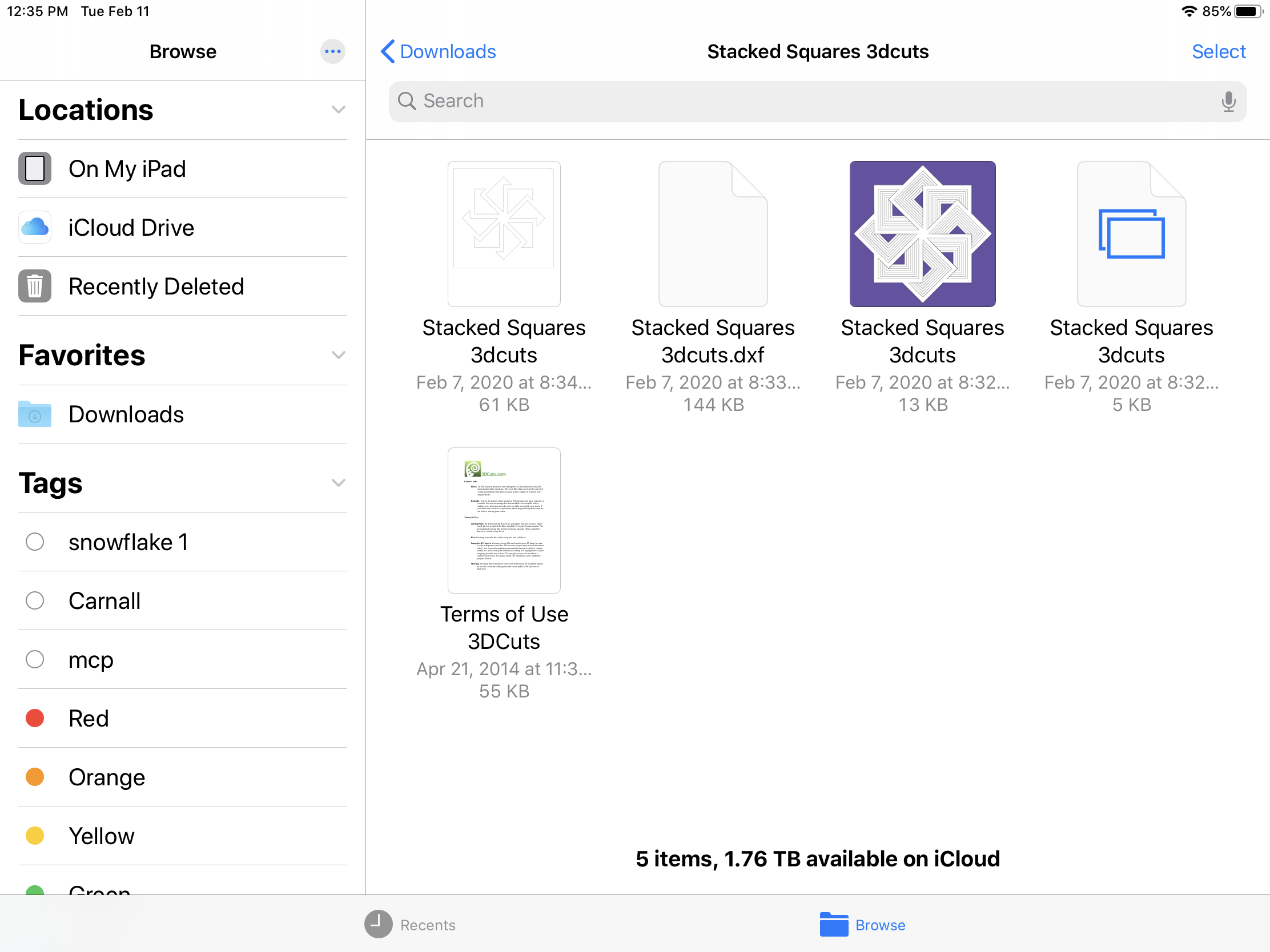Open the Downloads favorites folder

(x=126, y=414)
